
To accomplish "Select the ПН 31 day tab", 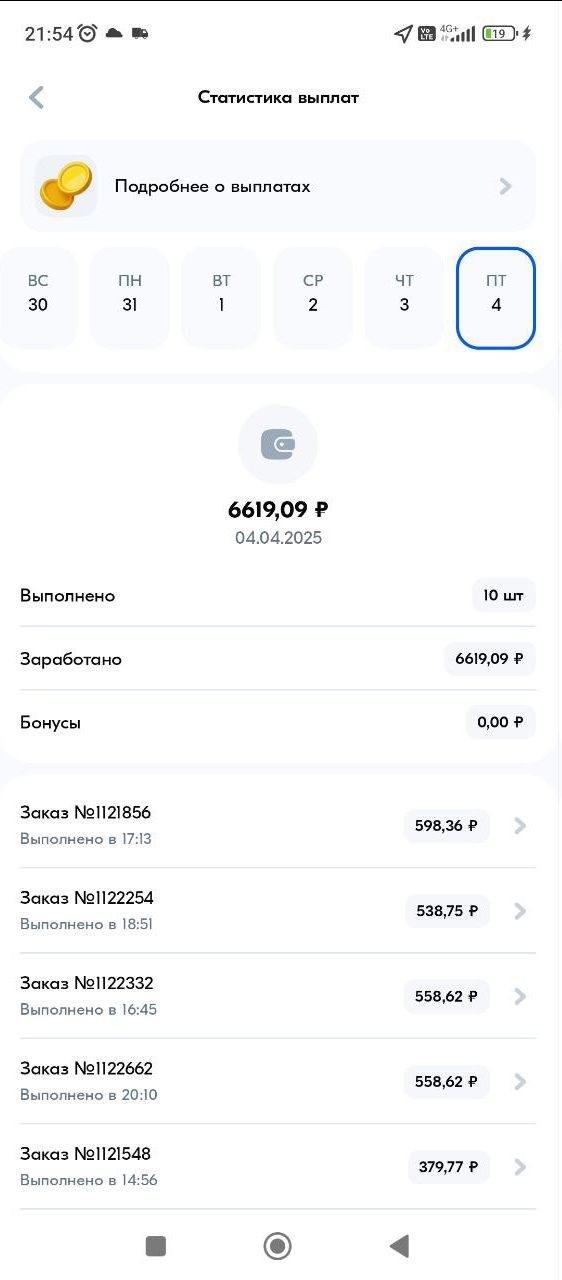I will (x=130, y=297).
